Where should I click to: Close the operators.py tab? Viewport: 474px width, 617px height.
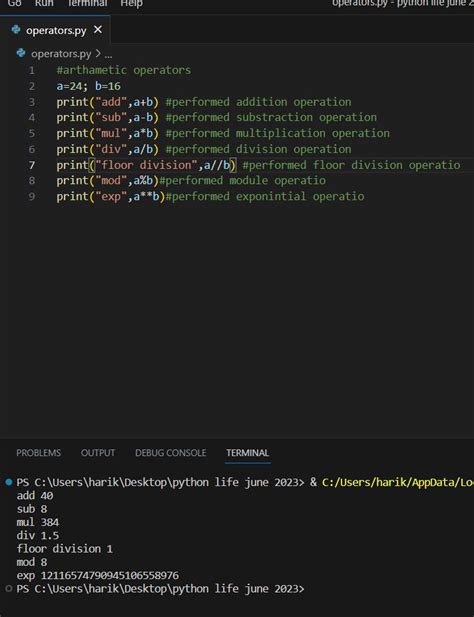pyautogui.click(x=98, y=30)
